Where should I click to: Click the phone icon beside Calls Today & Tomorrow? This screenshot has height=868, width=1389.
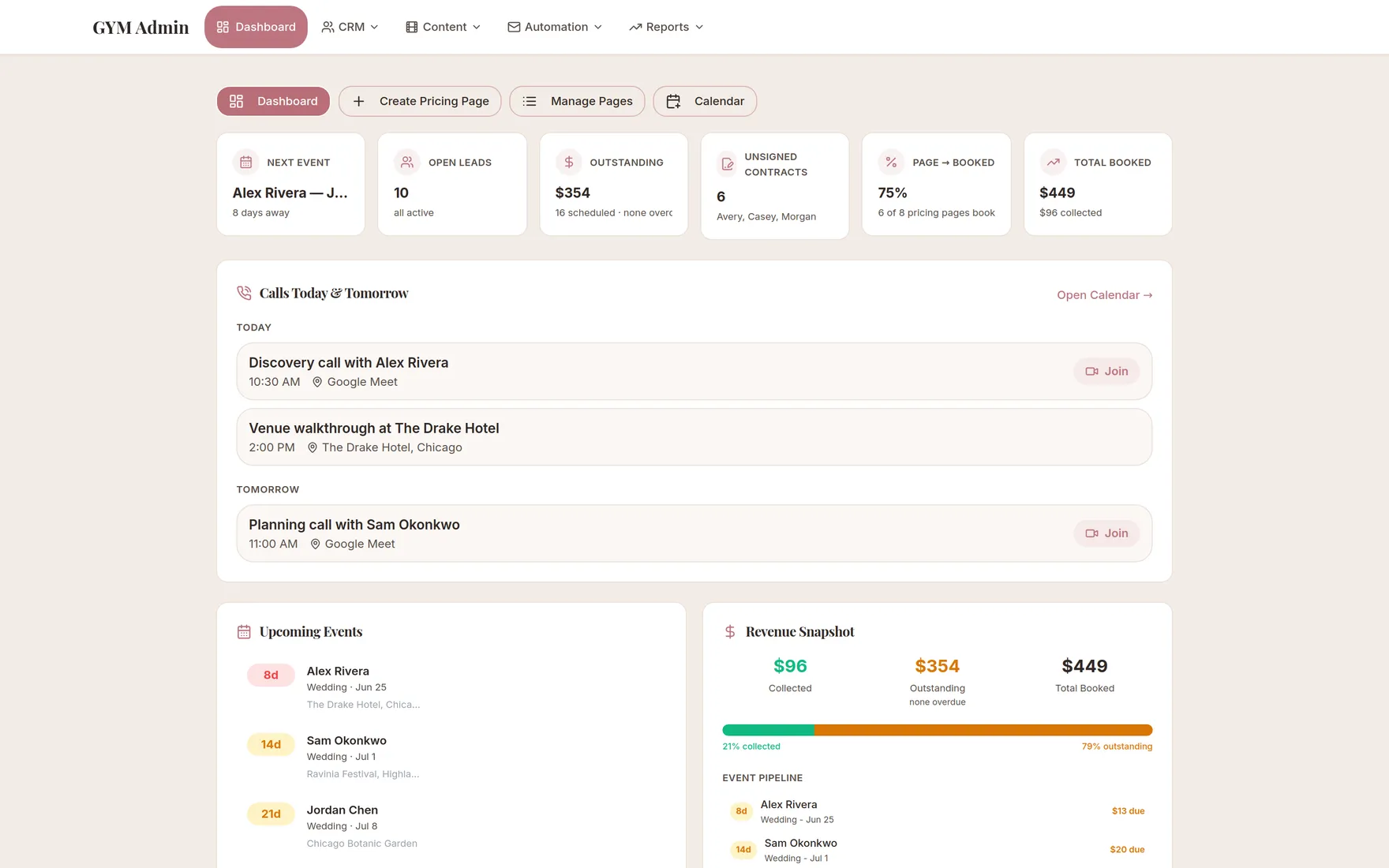coord(244,293)
